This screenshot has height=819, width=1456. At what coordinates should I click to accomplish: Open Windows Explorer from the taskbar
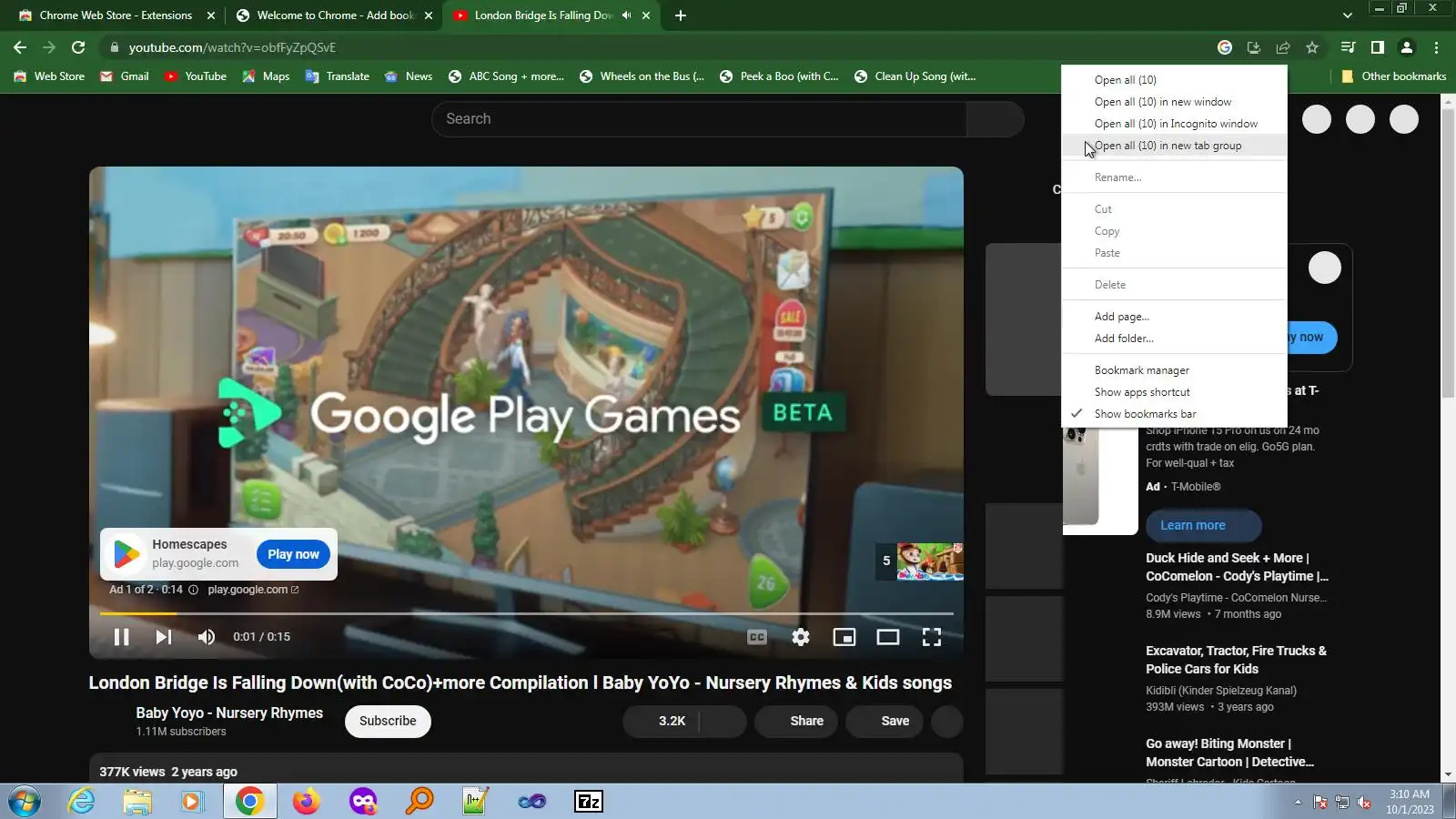137,802
